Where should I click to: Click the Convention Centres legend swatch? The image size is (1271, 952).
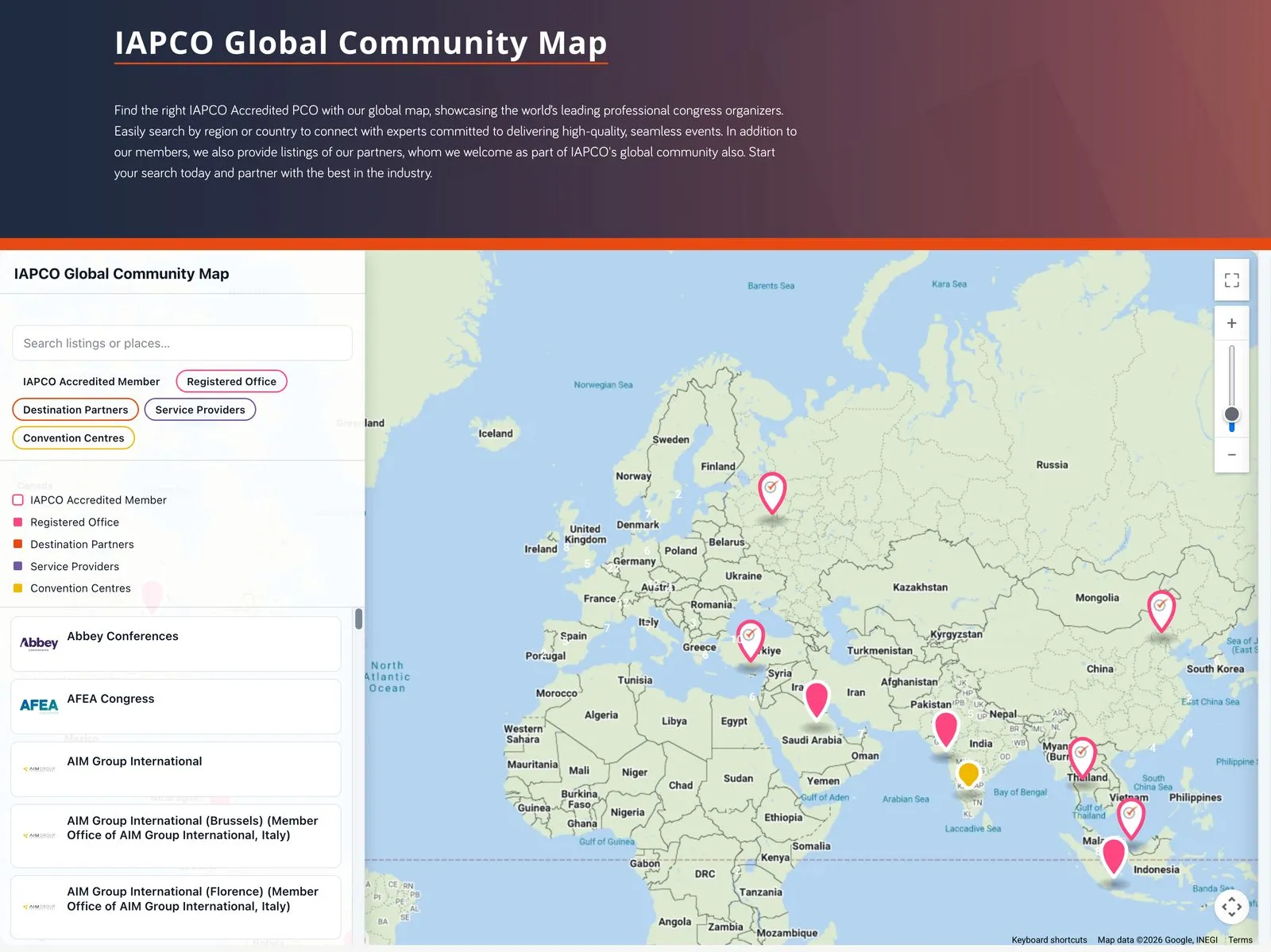pyautogui.click(x=17, y=588)
